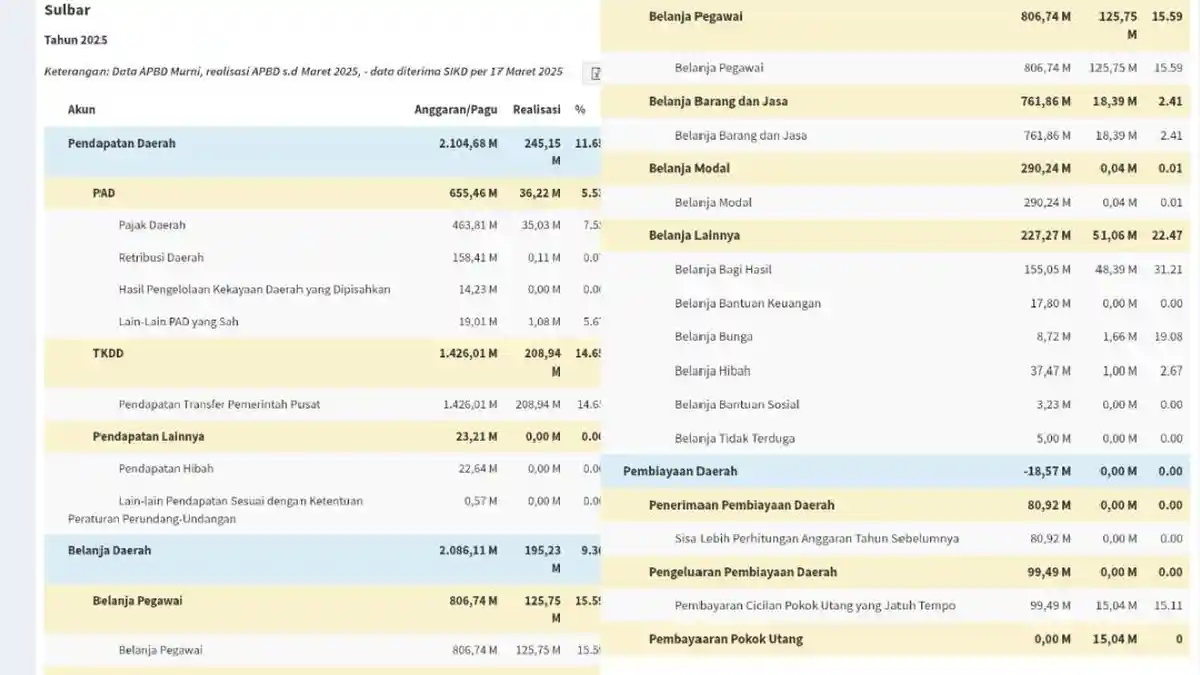Viewport: 1200px width, 675px height.
Task: Click the value '3,23 M'
Action: [1054, 405]
